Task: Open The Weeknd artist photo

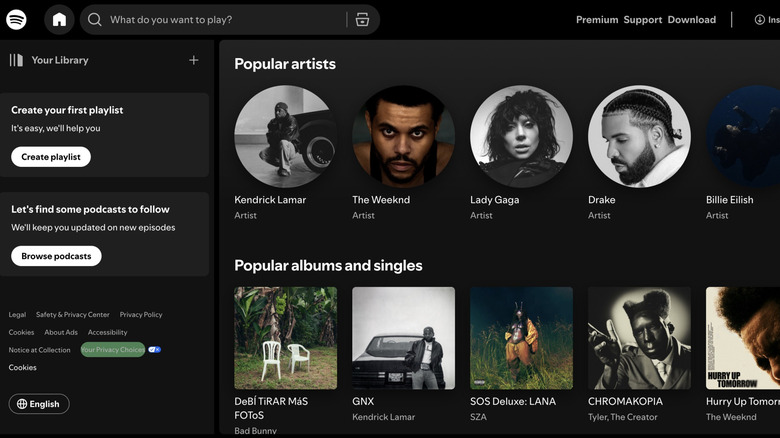Action: [x=403, y=136]
